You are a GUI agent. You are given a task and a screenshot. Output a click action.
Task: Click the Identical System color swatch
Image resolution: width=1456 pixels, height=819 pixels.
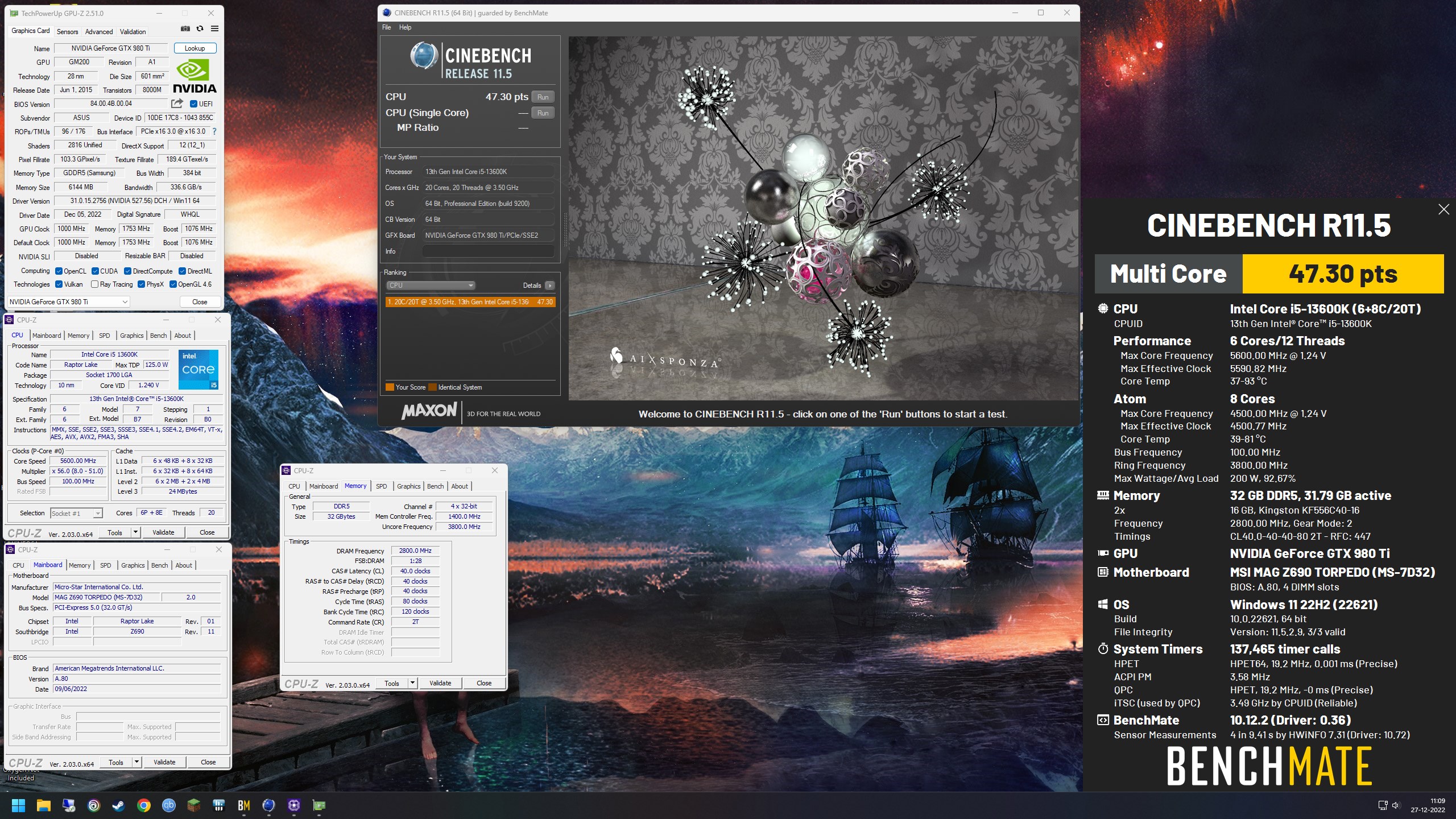432,387
